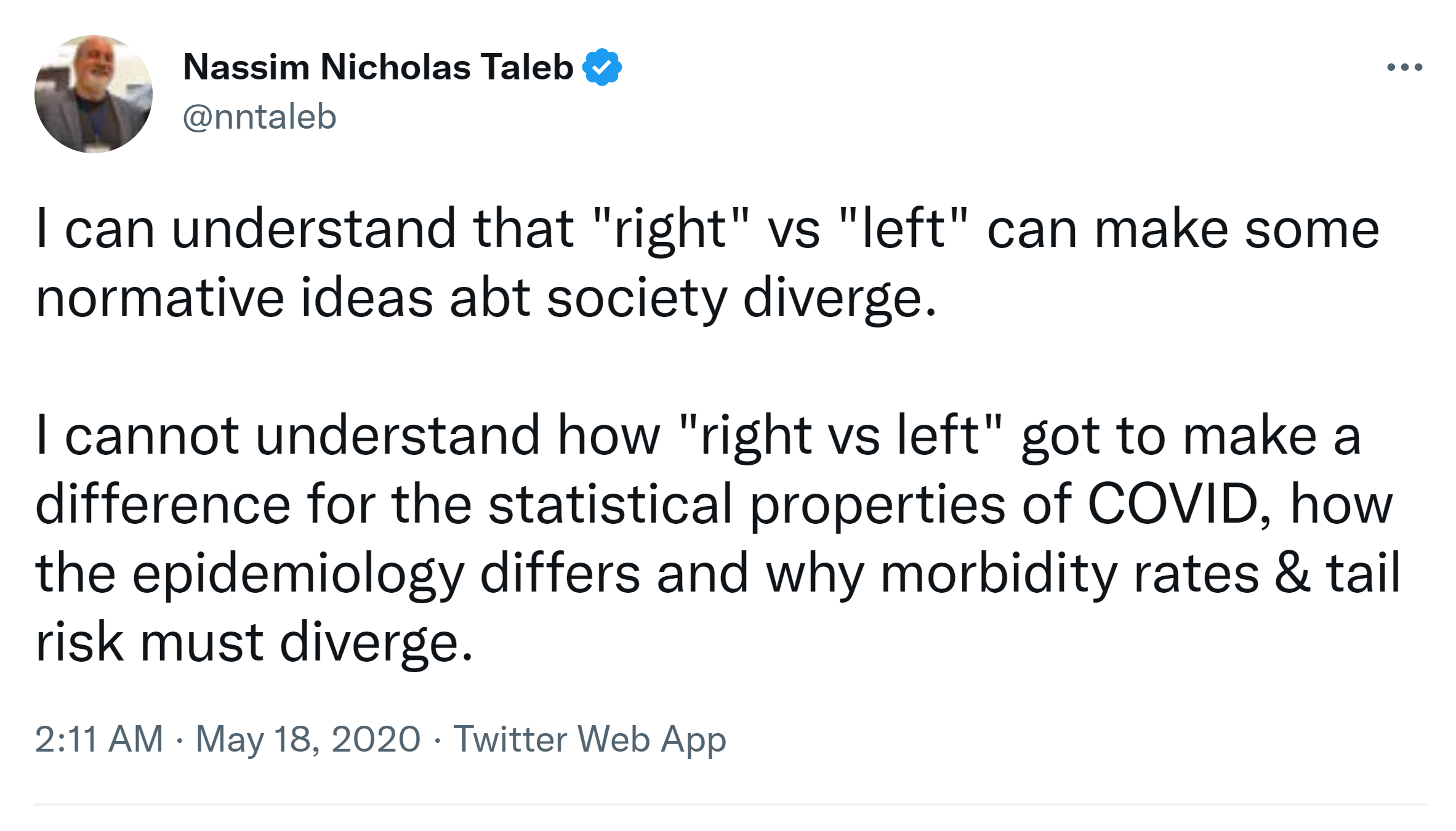Click the horizontal divider below the tweet
Screen dimensions: 1456x831
coord(731,804)
